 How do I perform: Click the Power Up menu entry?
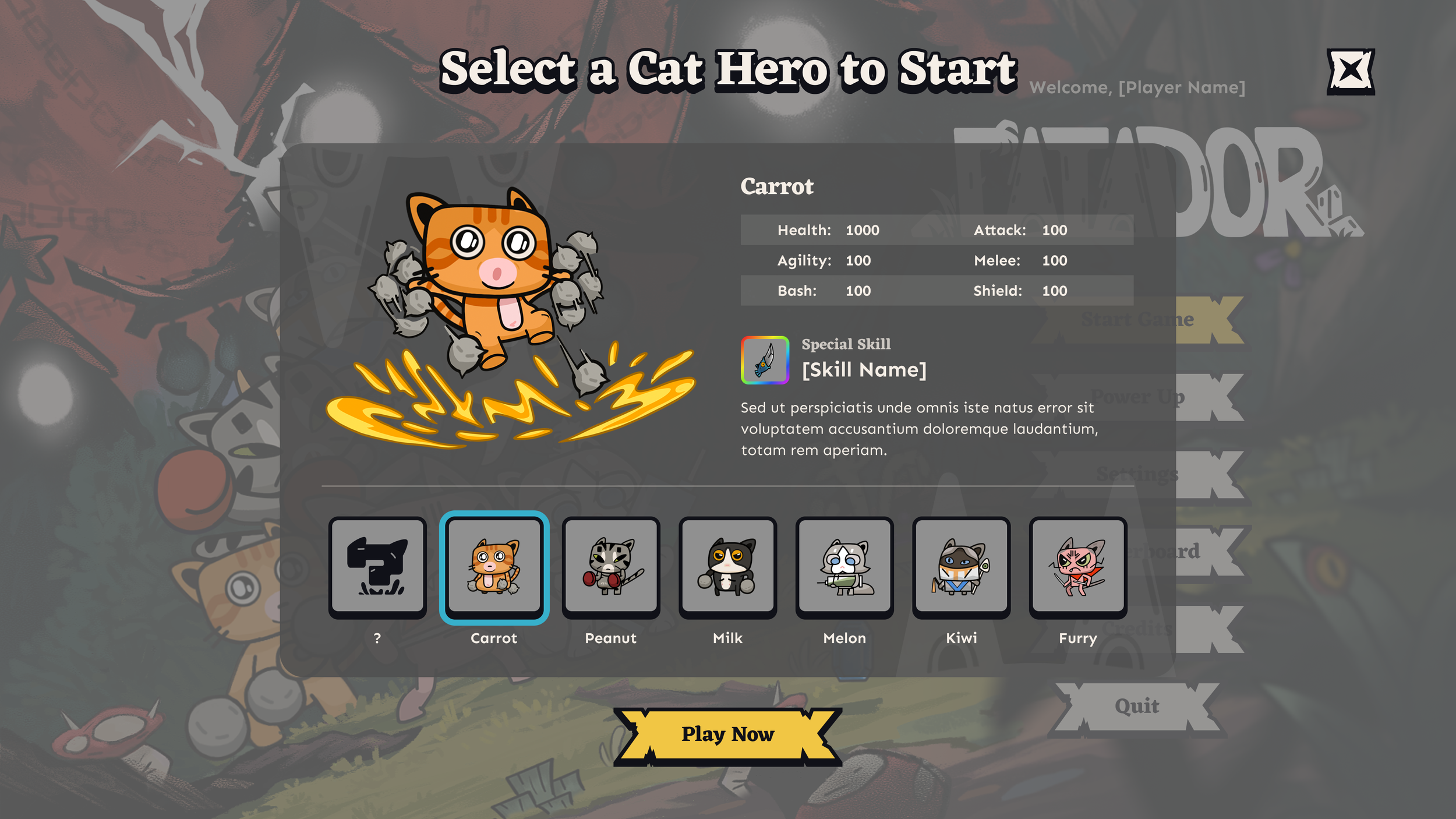(x=1137, y=397)
